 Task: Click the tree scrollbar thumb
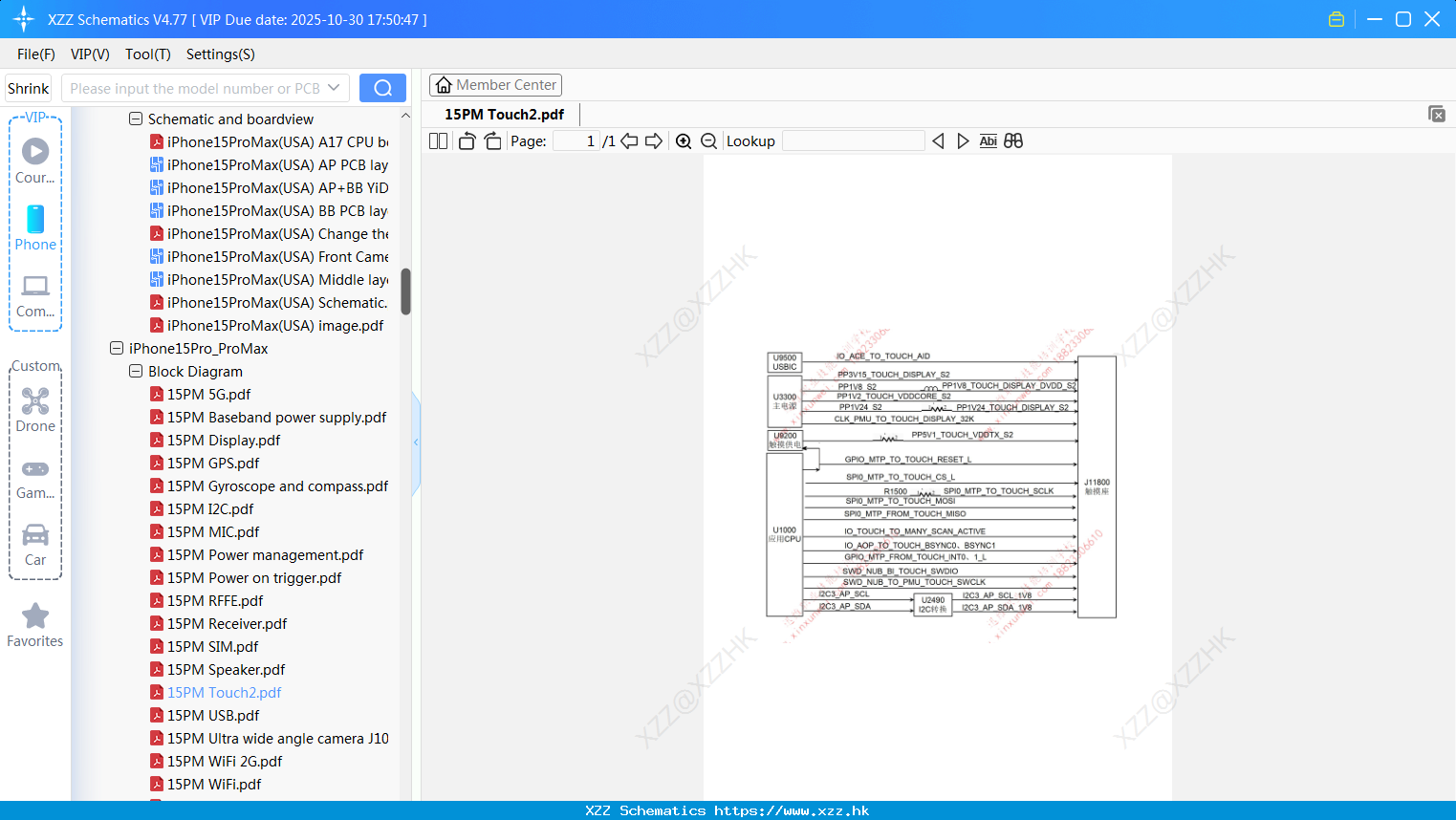coord(405,291)
